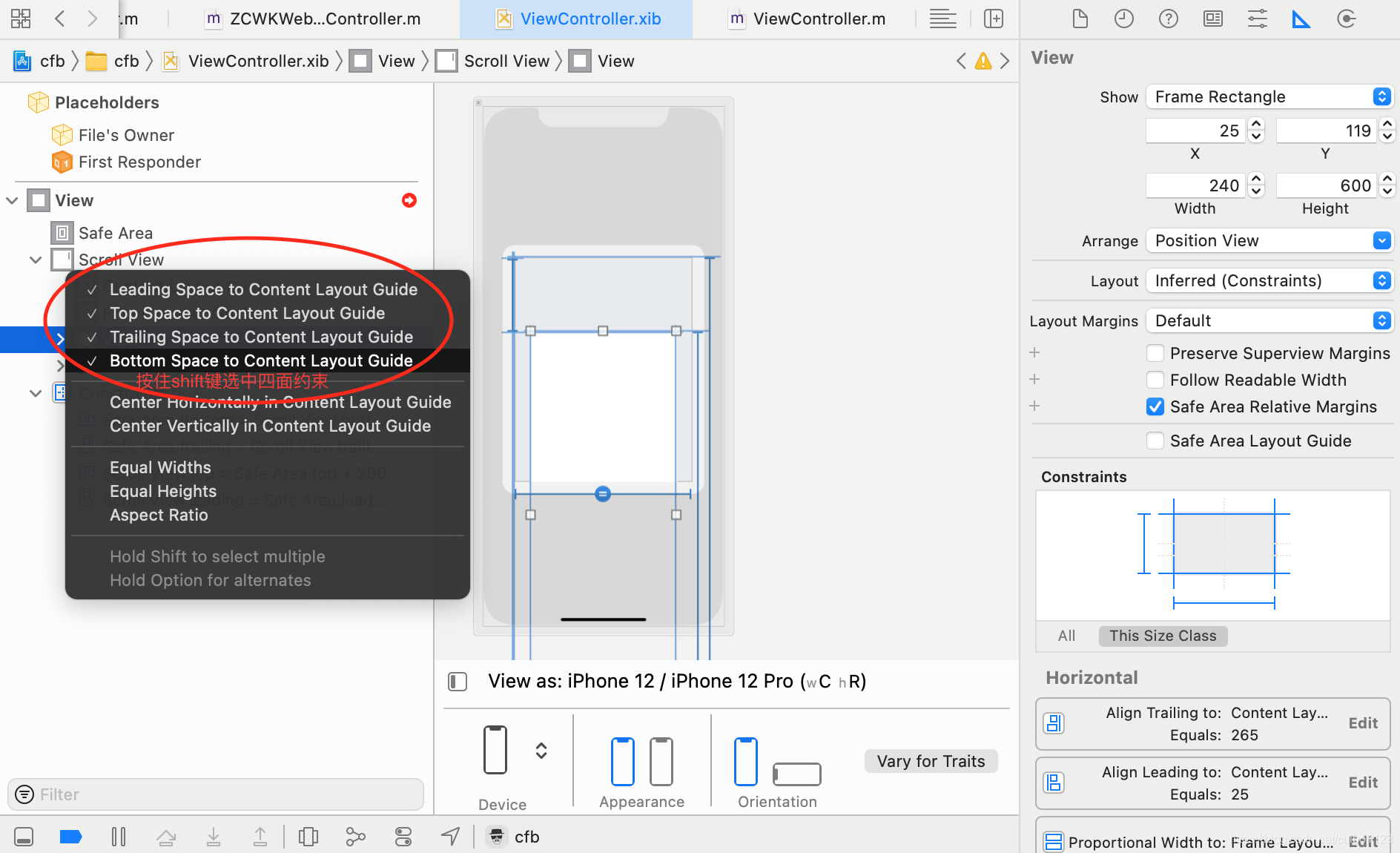Open the Layout Margins Default dropdown

[x=1269, y=320]
